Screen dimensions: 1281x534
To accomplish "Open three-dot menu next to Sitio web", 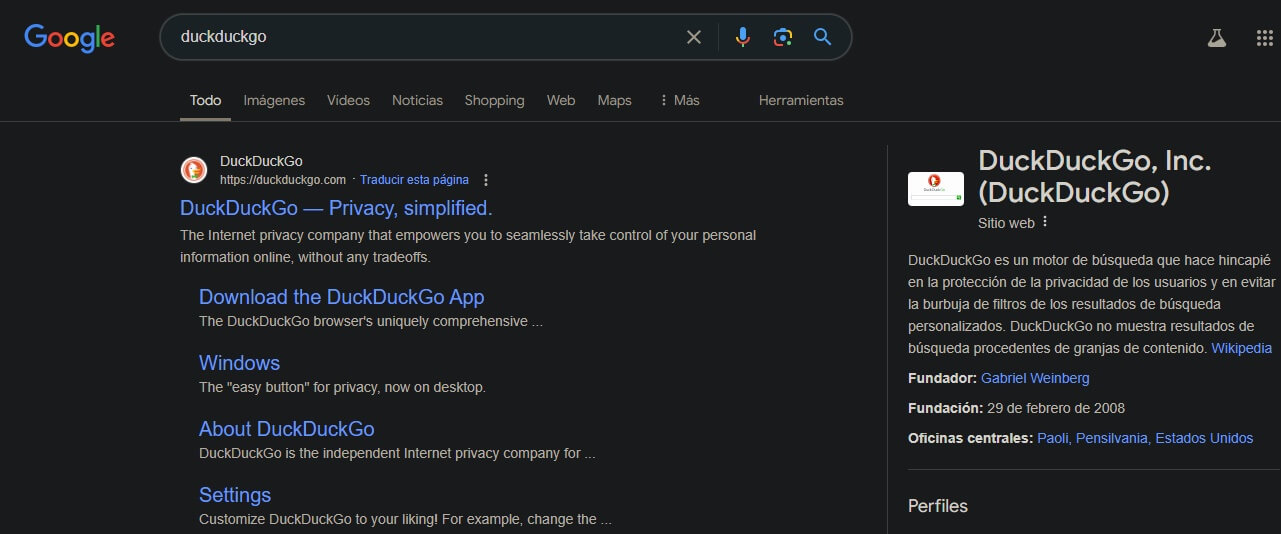I will [1045, 222].
